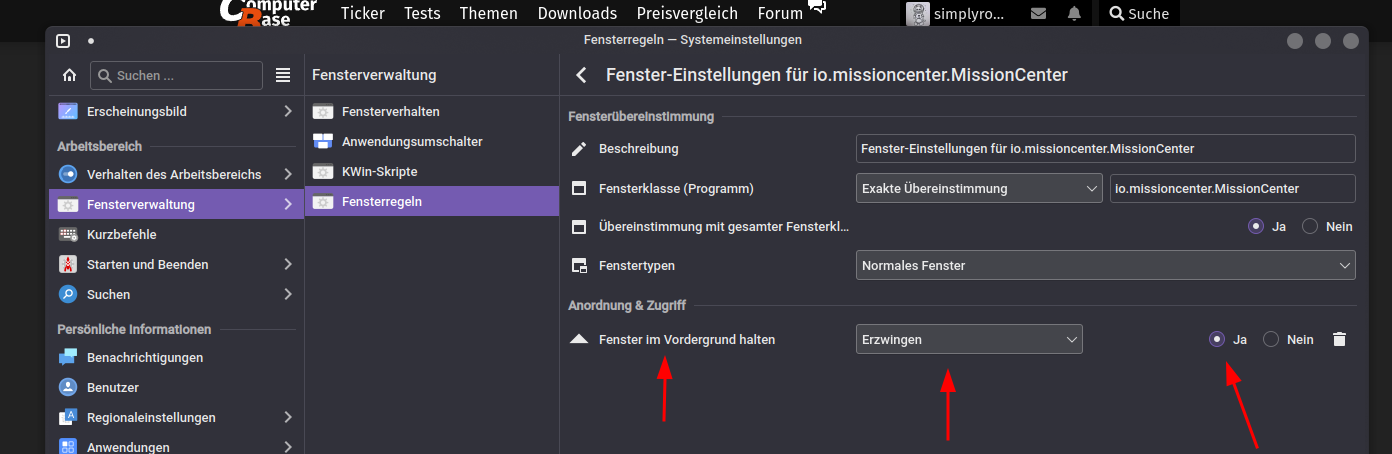Delete the Fenster im Vordergrund halten rule with the trash icon

1340,339
